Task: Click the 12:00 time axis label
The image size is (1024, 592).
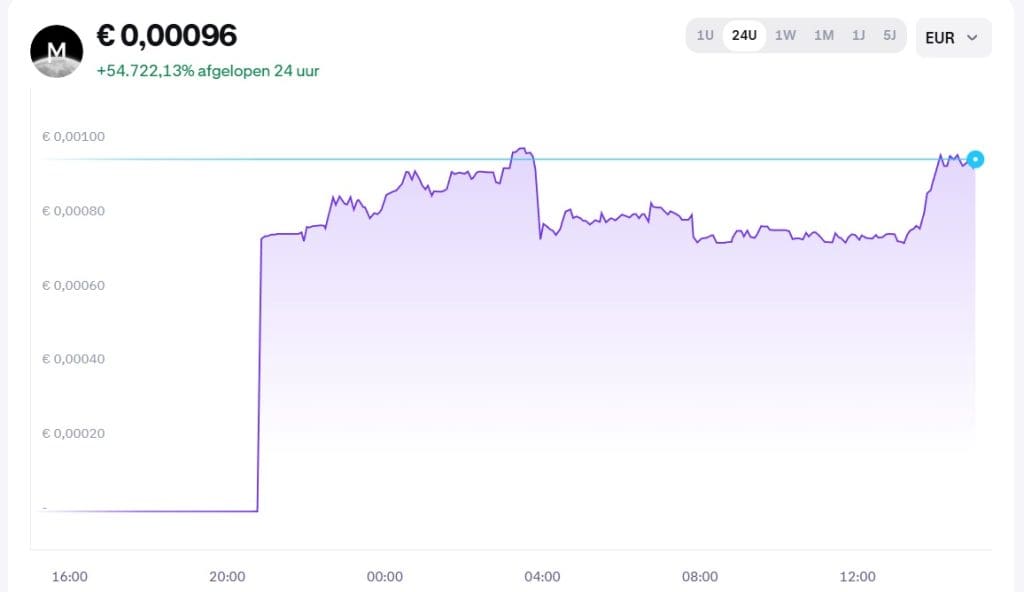Action: [x=857, y=576]
